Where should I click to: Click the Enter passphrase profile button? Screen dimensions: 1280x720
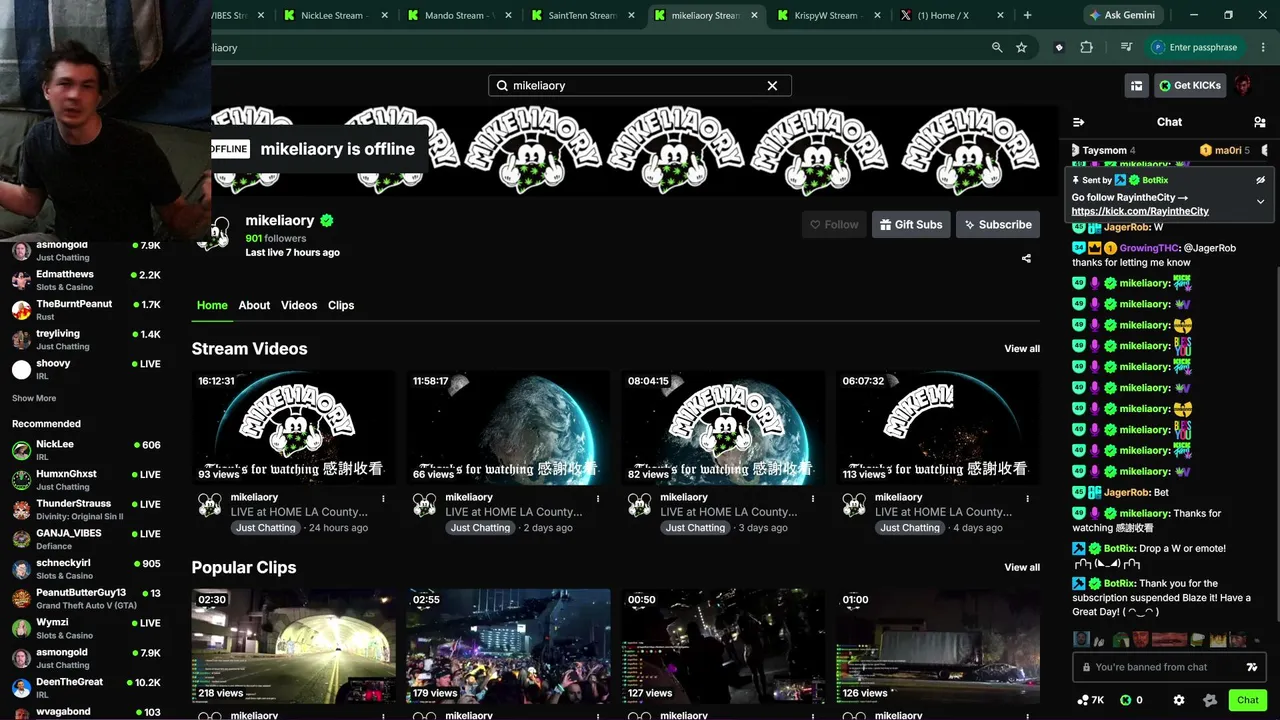(x=1194, y=47)
